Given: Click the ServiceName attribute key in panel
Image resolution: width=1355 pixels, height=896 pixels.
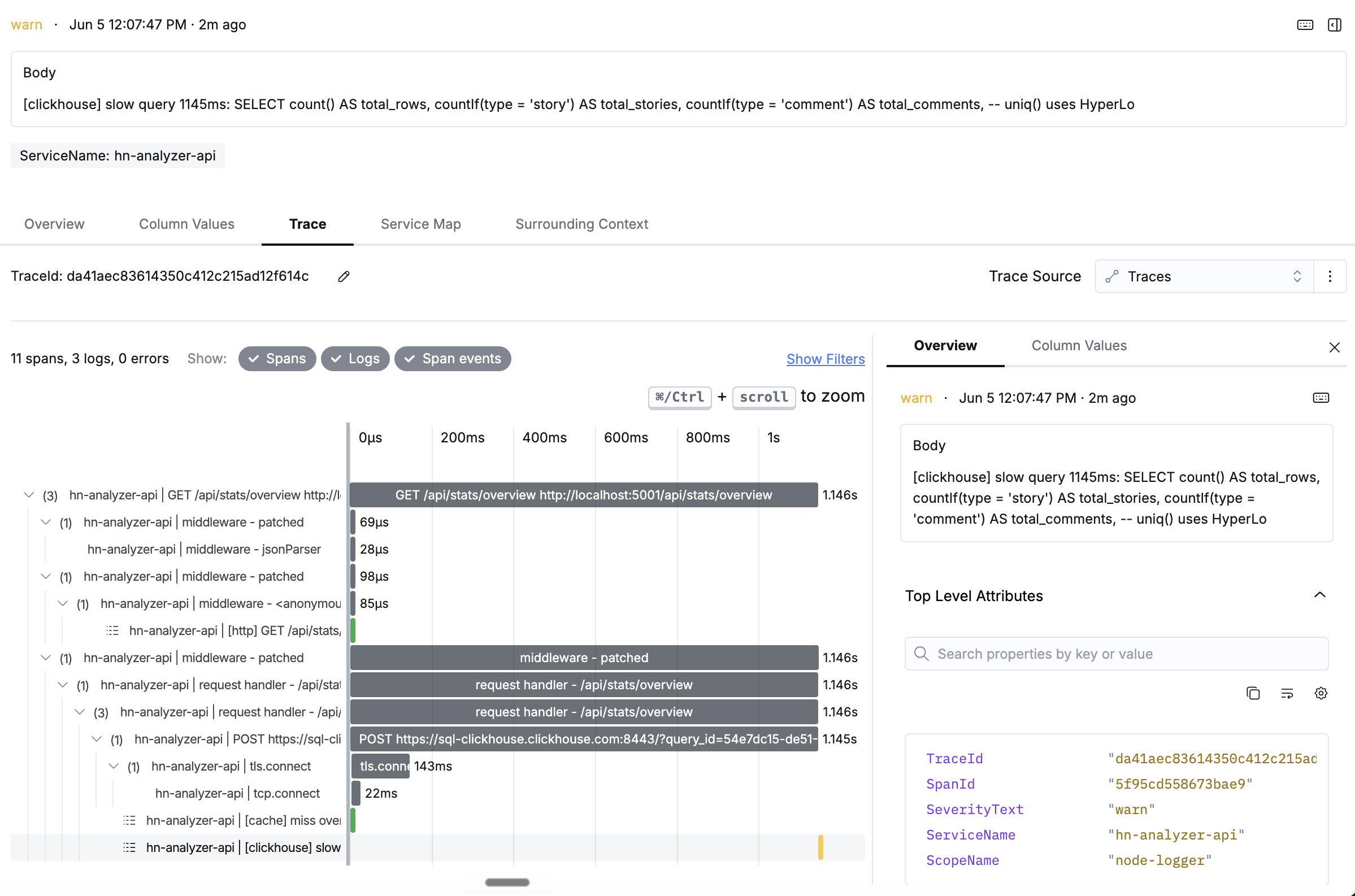Looking at the screenshot, I should [x=970, y=835].
